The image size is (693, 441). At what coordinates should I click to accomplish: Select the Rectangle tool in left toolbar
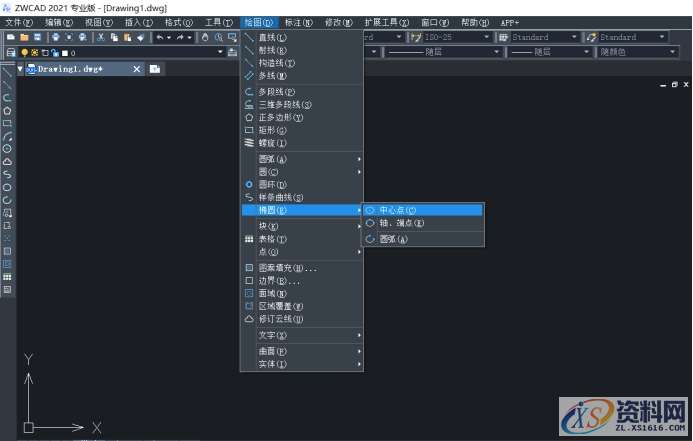(x=7, y=123)
